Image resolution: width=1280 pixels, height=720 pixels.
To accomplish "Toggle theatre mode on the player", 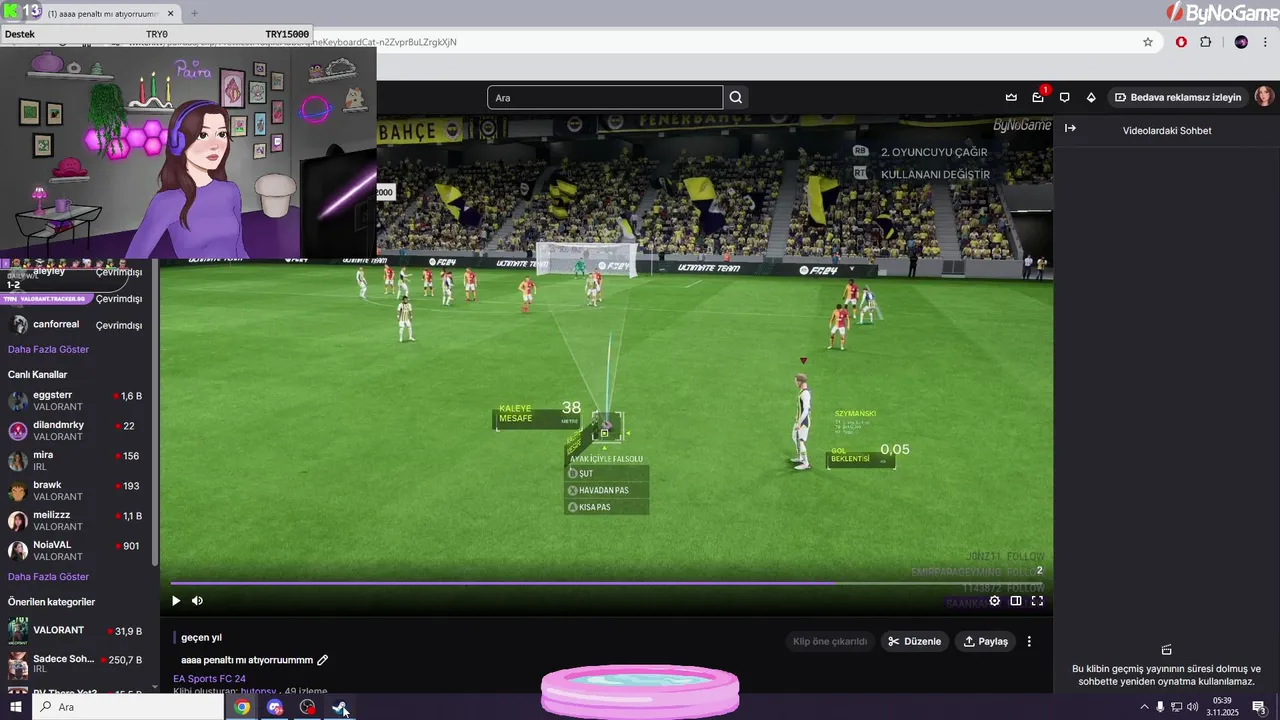I will pos(1016,601).
